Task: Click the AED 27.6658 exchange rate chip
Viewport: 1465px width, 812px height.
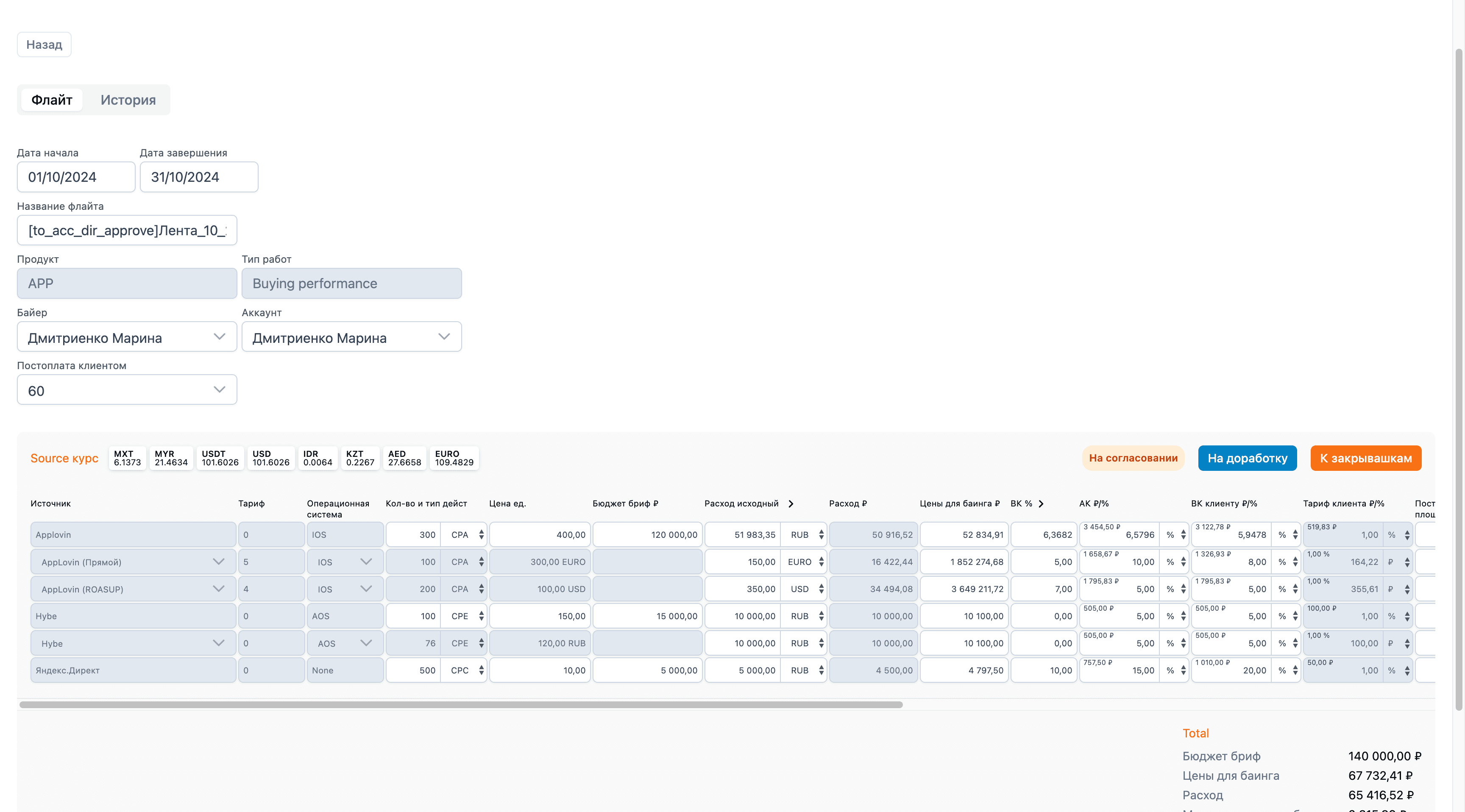Action: (404, 458)
